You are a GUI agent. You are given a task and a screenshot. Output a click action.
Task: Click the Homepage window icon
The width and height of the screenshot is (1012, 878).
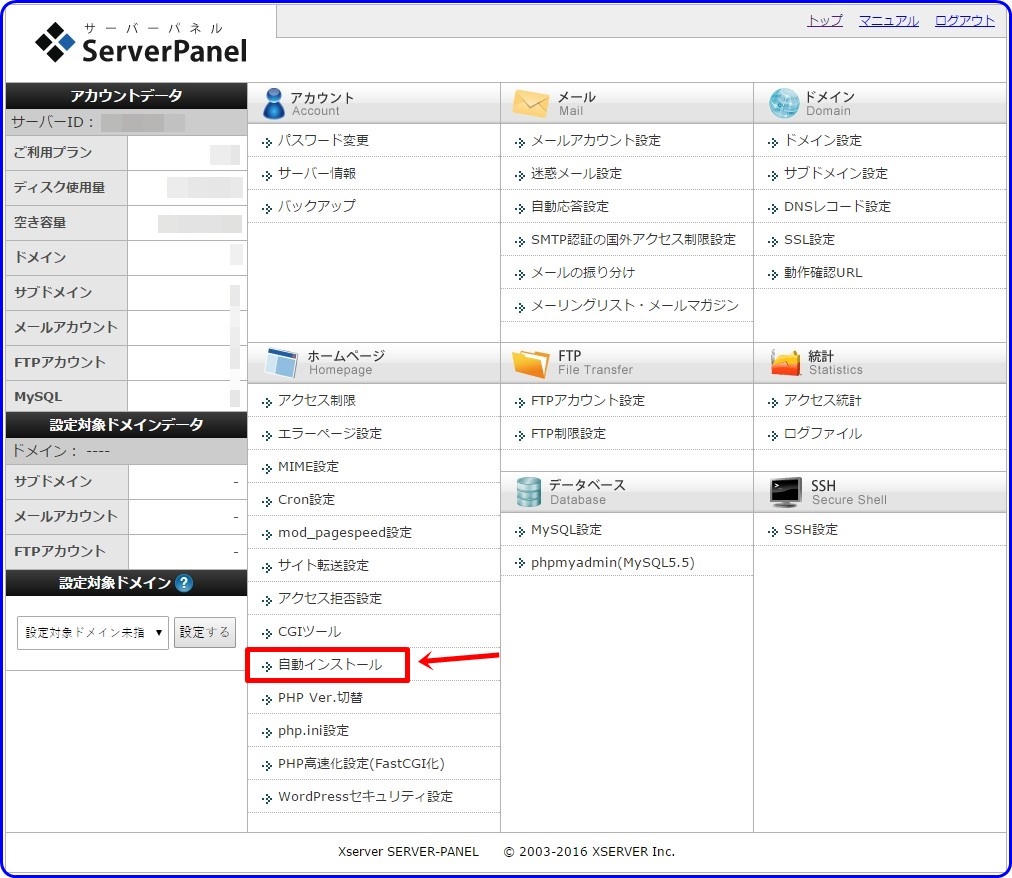(281, 362)
